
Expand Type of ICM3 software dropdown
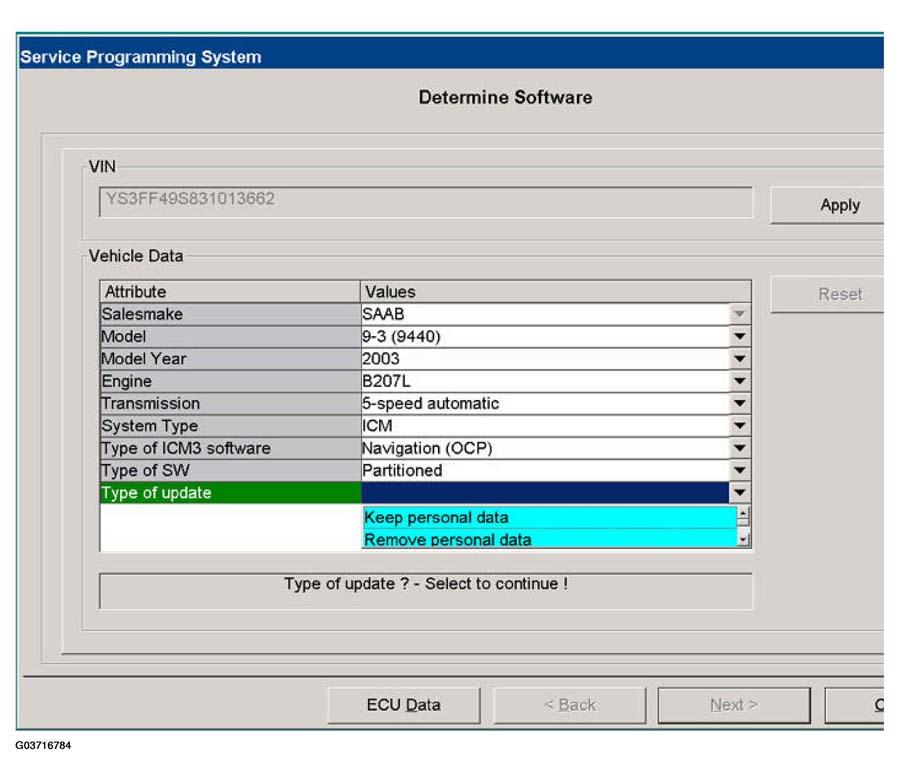(x=740, y=448)
